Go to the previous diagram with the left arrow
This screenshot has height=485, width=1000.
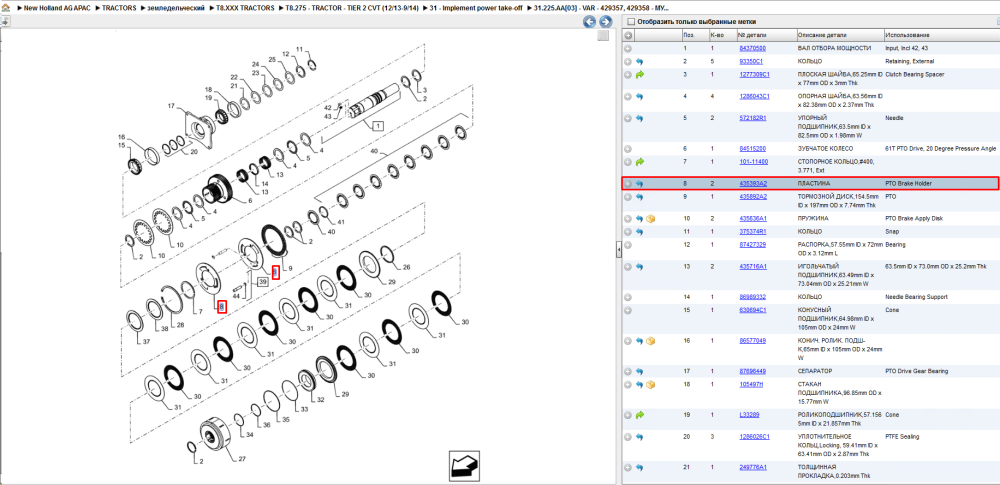point(590,22)
